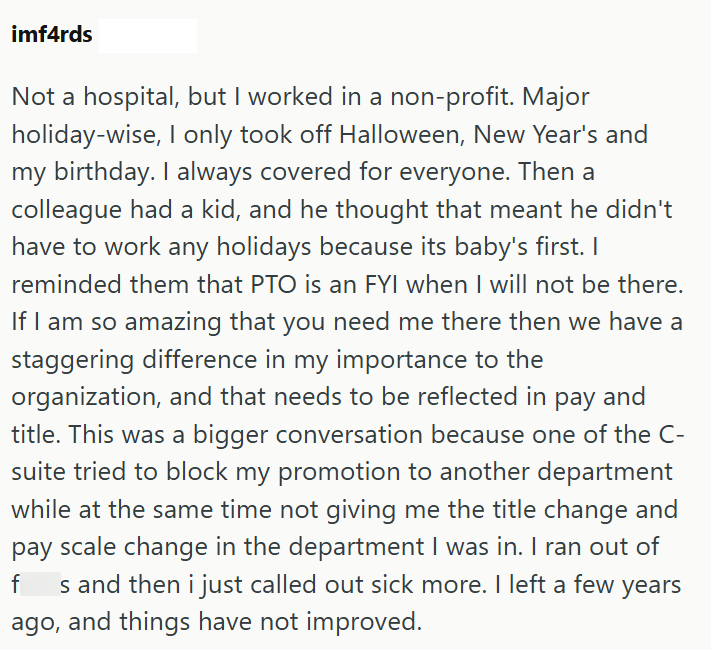
Task: Click the acronym PTO in the comment
Action: coord(274,285)
